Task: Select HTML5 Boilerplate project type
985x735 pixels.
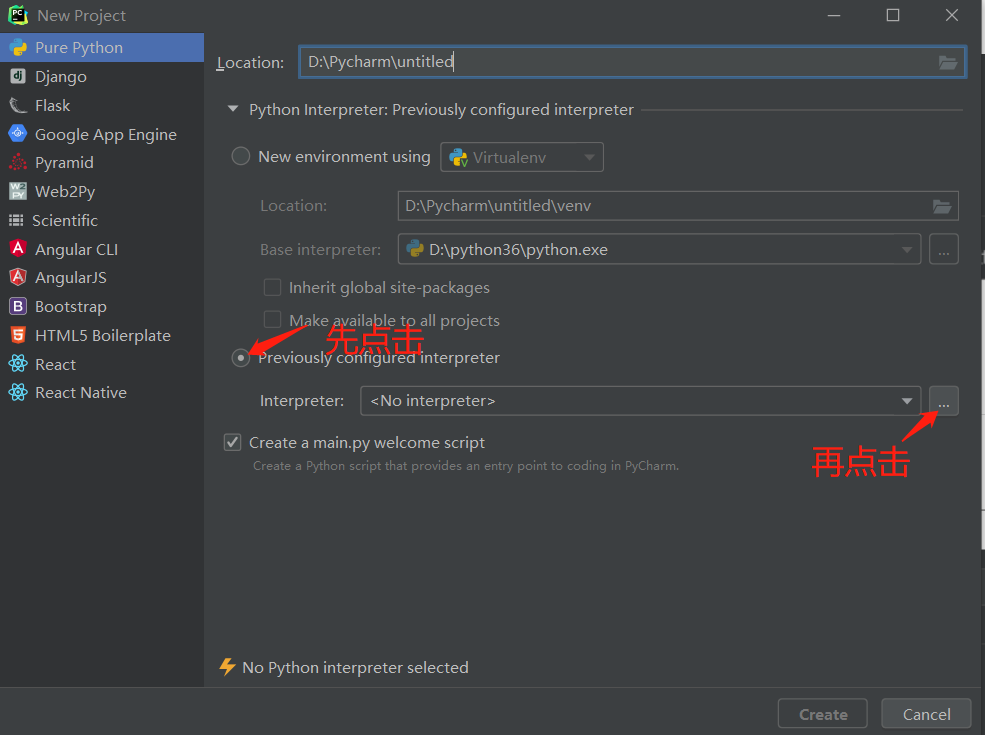Action: tap(102, 335)
